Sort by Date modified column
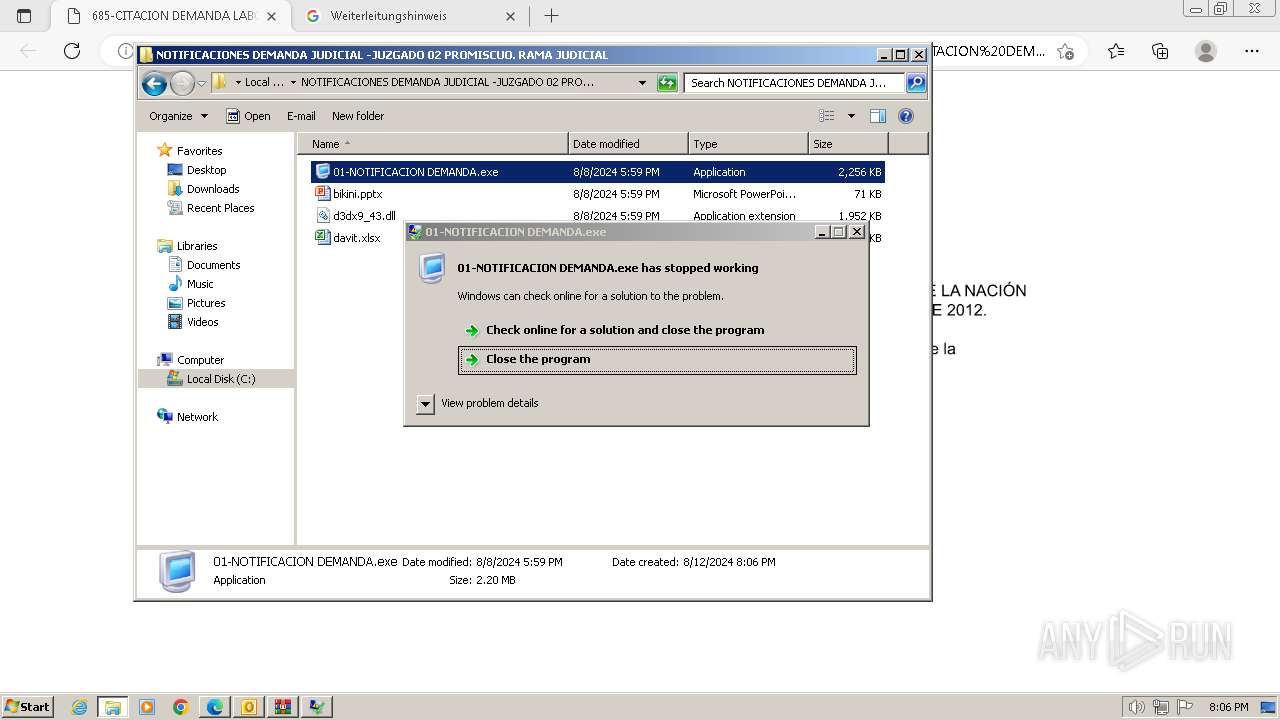The image size is (1280, 720). pyautogui.click(x=628, y=144)
